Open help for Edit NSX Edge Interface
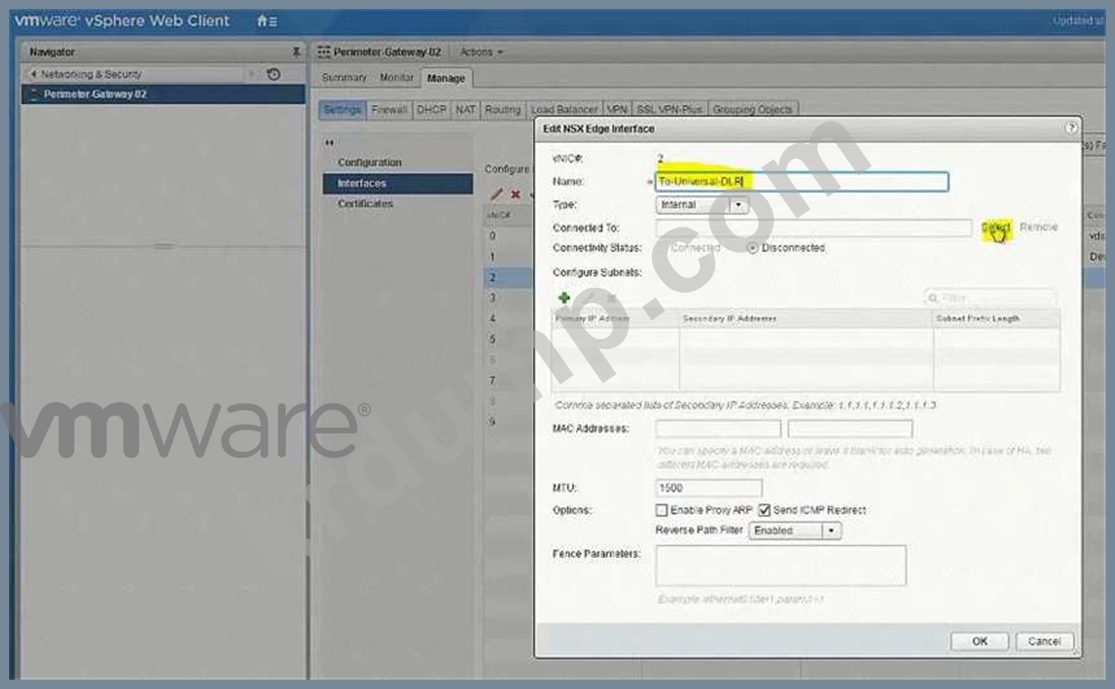 1070,128
